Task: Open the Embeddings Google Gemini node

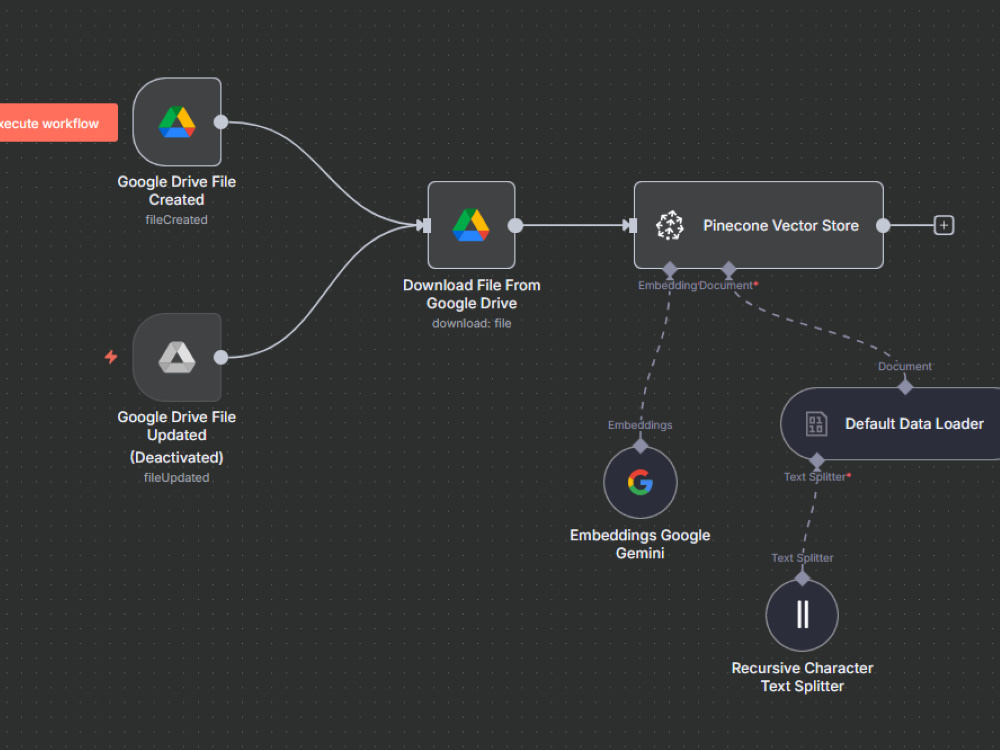Action: click(640, 482)
